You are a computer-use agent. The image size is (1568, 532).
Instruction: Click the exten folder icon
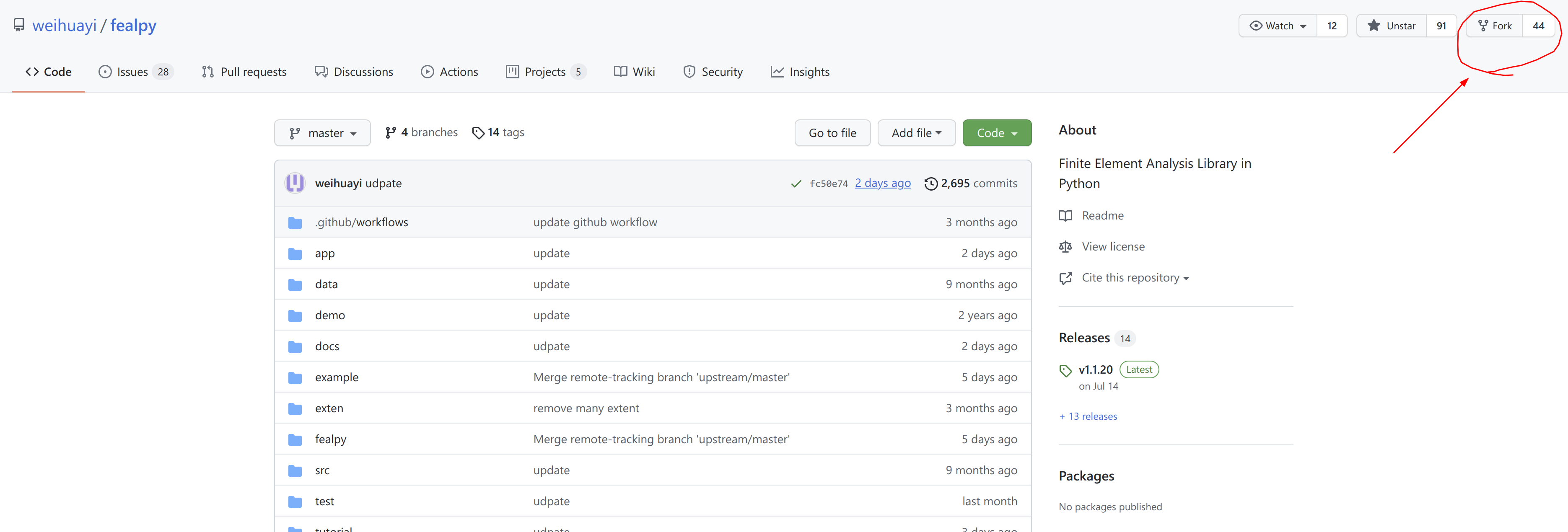tap(295, 408)
